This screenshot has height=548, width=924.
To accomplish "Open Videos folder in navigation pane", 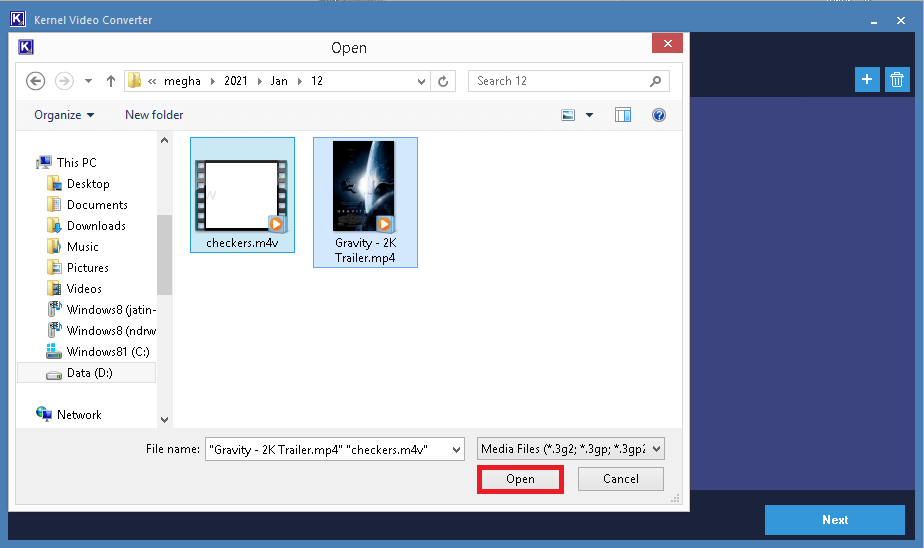I will point(84,289).
